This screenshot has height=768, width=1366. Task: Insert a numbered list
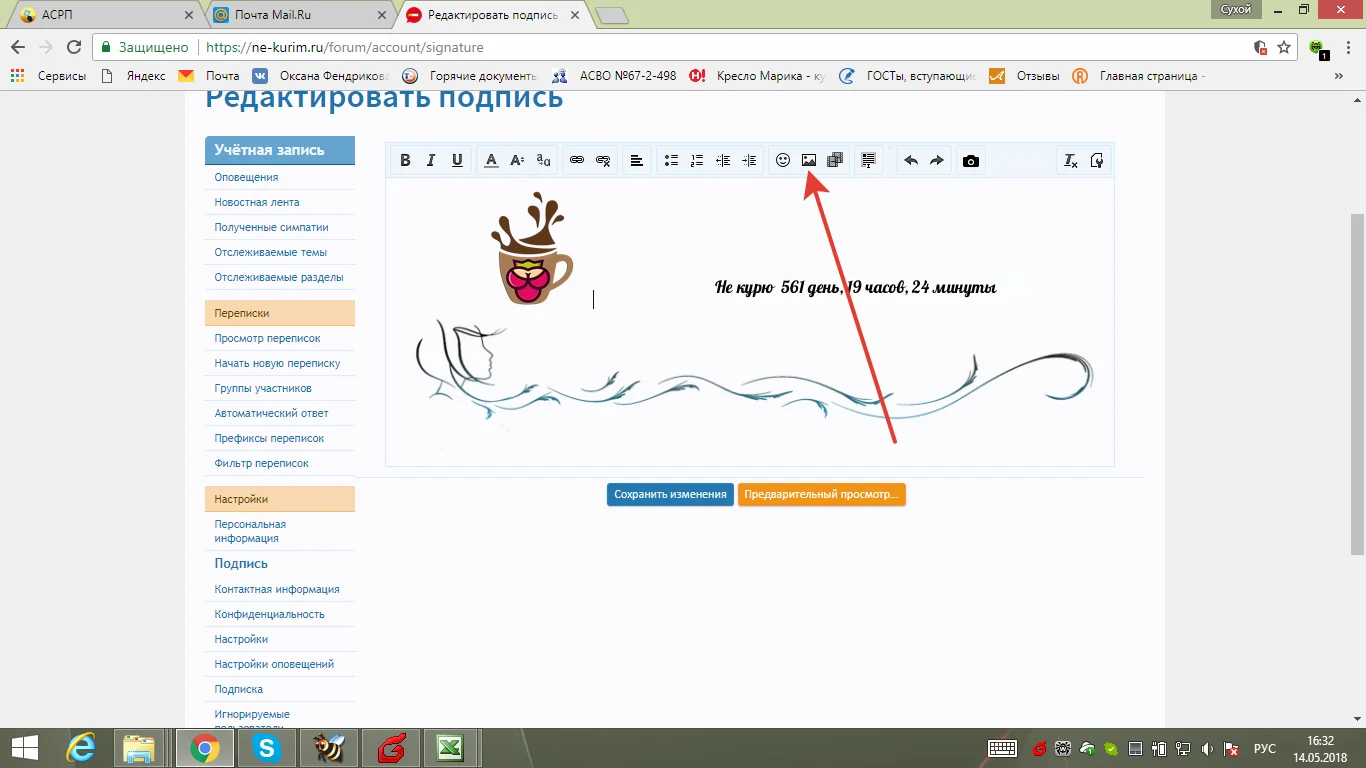click(697, 161)
